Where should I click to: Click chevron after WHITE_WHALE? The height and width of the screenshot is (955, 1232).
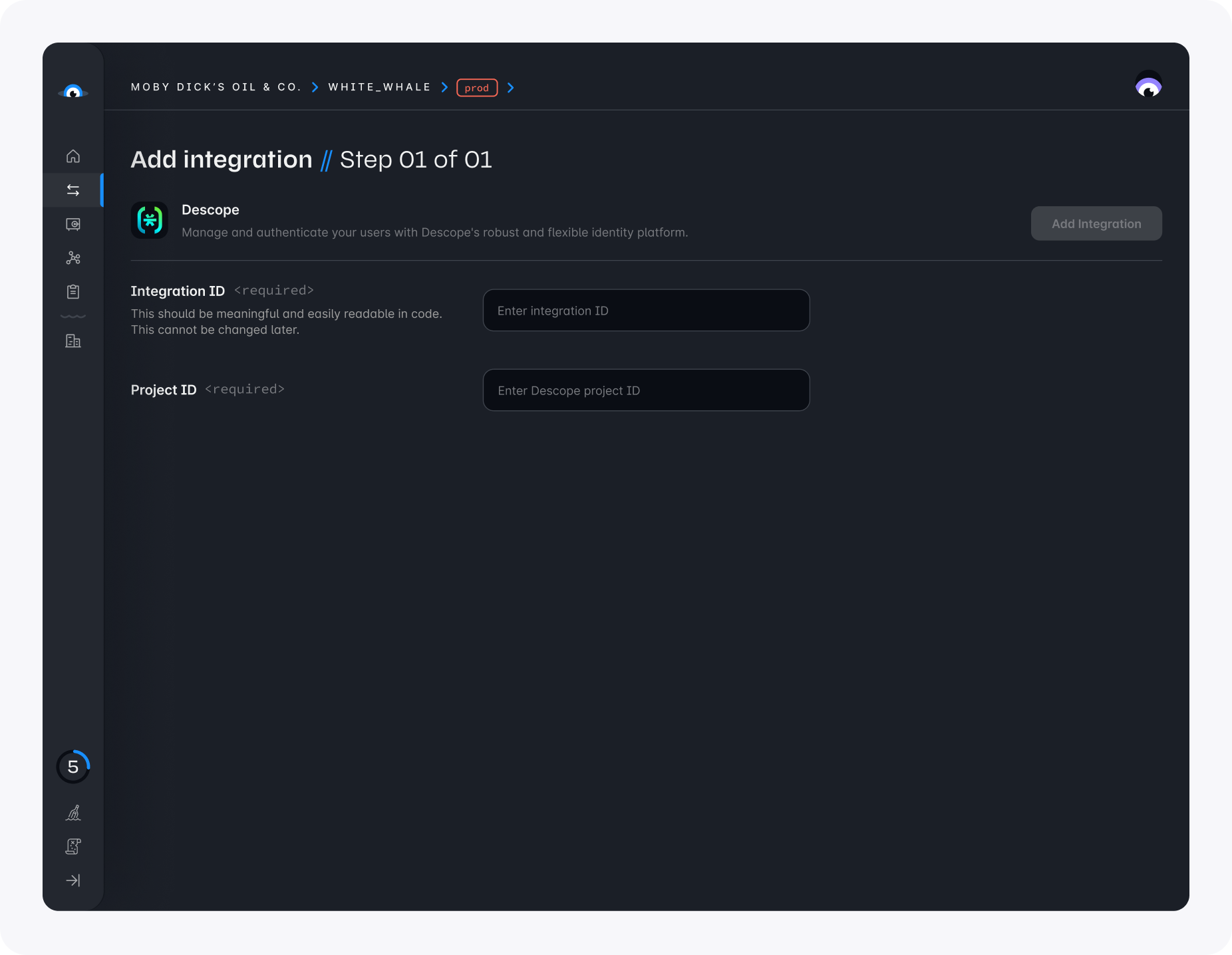tap(444, 87)
